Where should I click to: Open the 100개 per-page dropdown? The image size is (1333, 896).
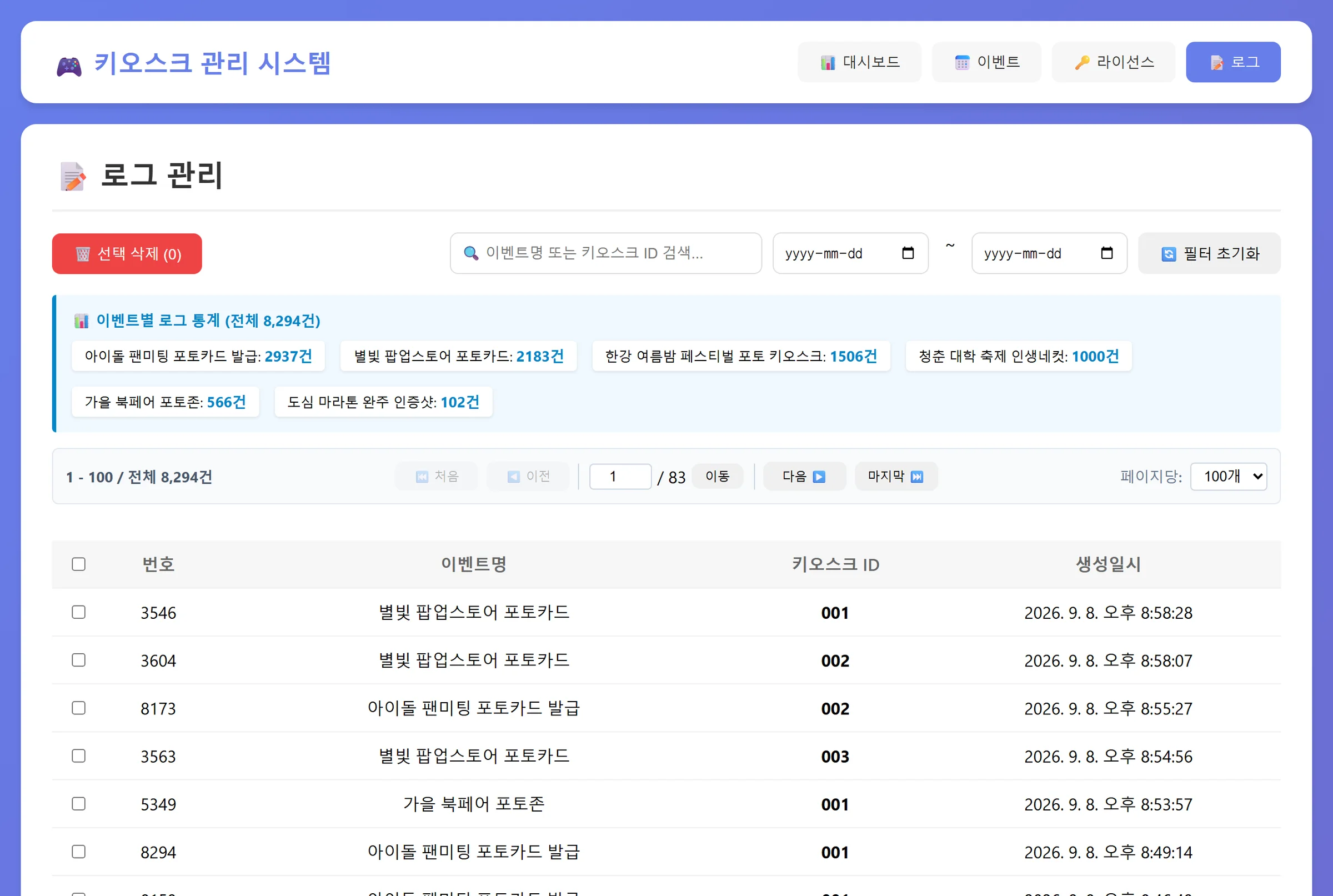[1229, 477]
